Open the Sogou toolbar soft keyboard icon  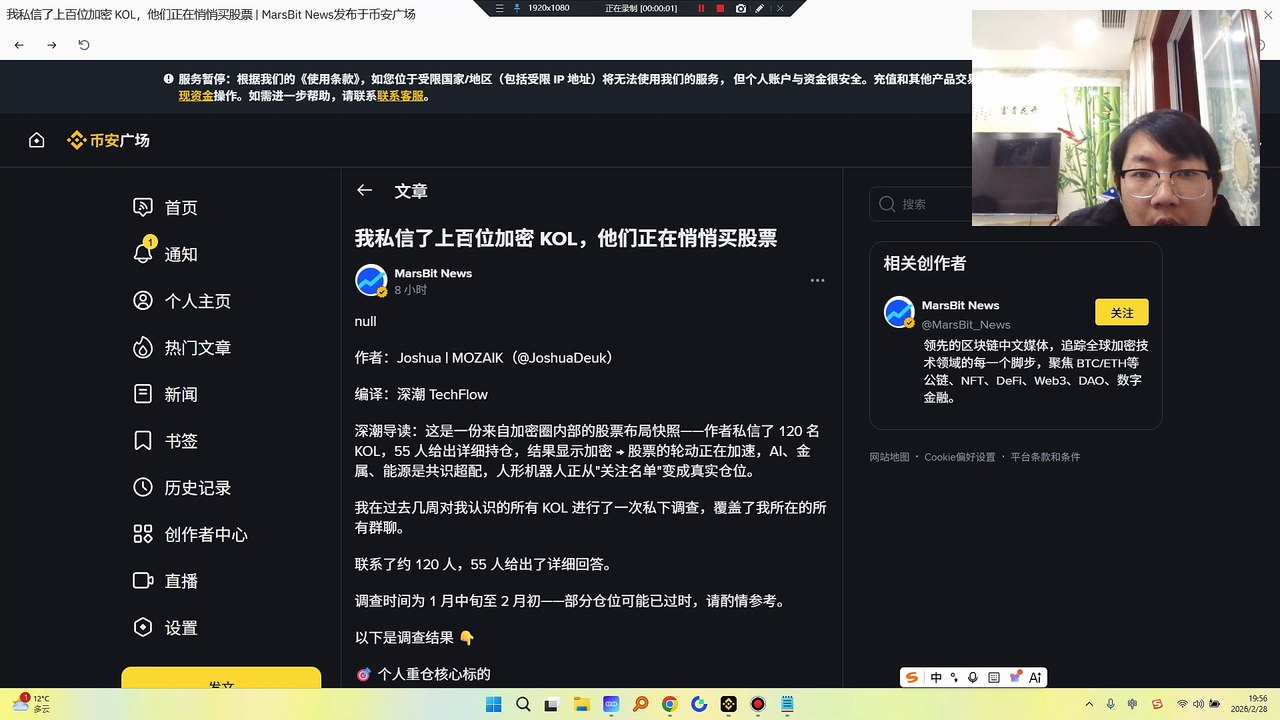coord(993,677)
